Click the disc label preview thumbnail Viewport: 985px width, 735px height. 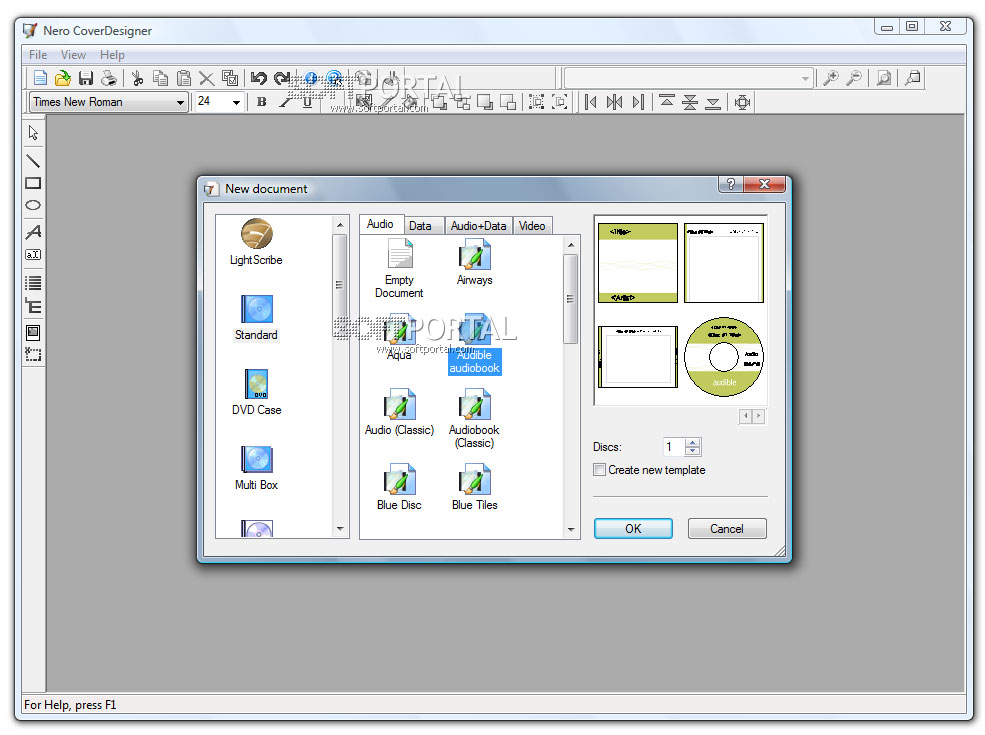click(x=724, y=357)
